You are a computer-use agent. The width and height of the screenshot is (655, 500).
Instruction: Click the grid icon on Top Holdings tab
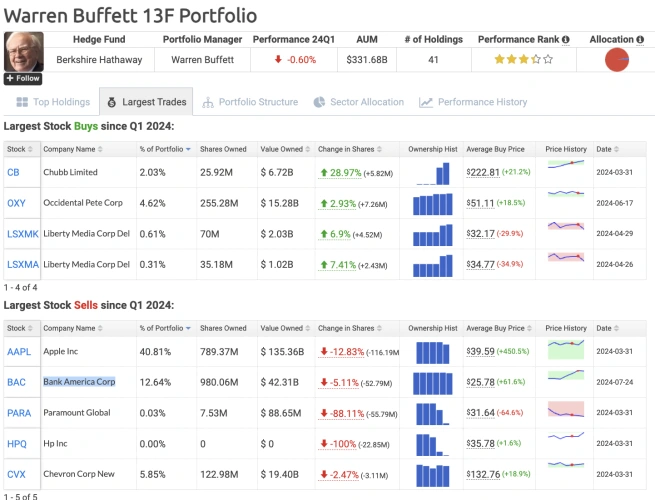[x=22, y=102]
